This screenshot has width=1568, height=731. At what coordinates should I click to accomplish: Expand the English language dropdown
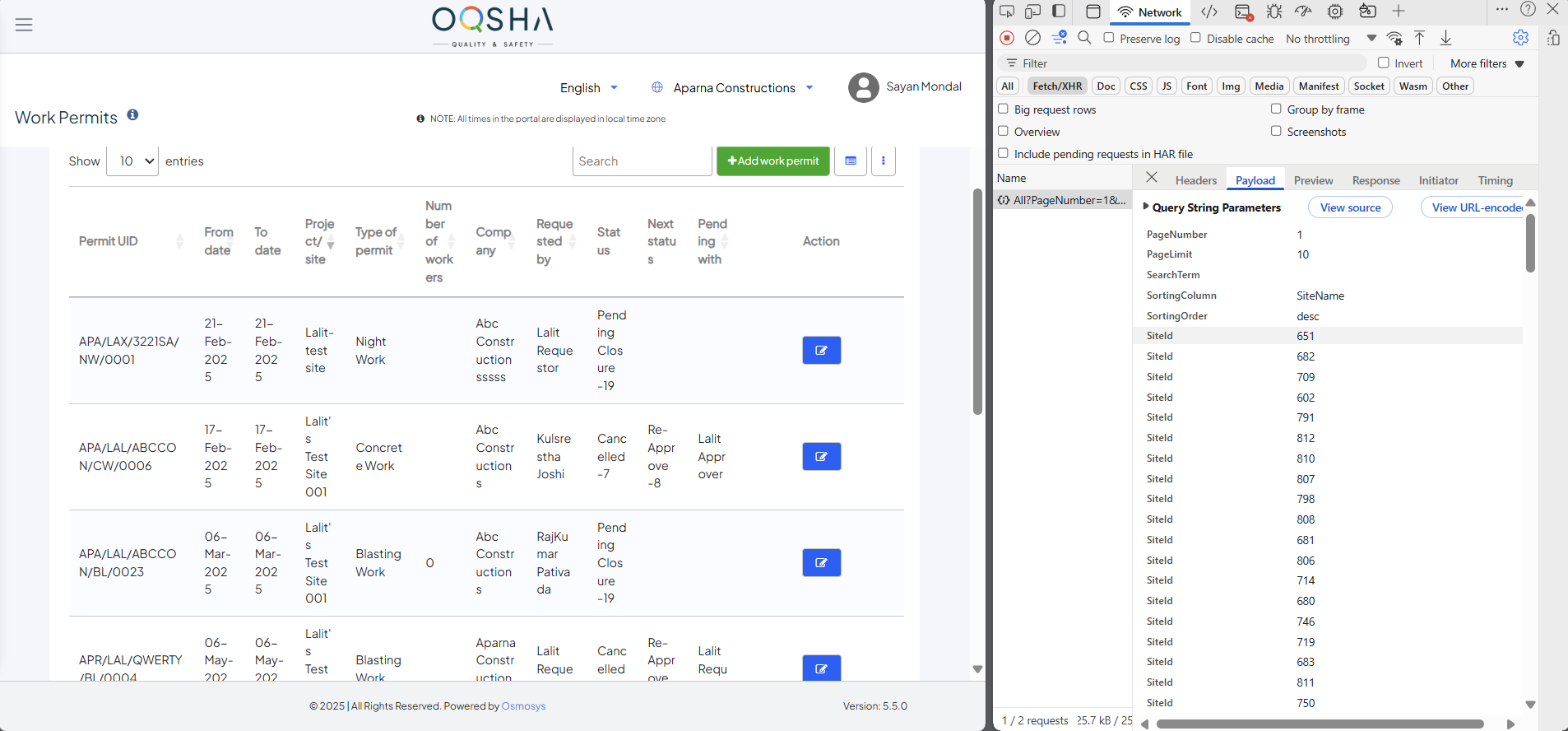(x=589, y=88)
